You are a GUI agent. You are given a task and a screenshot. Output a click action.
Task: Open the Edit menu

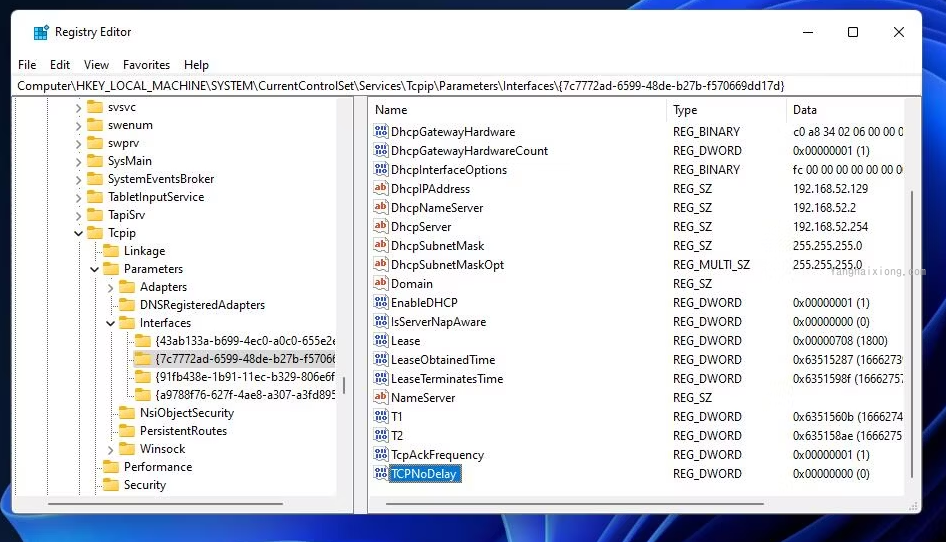60,65
